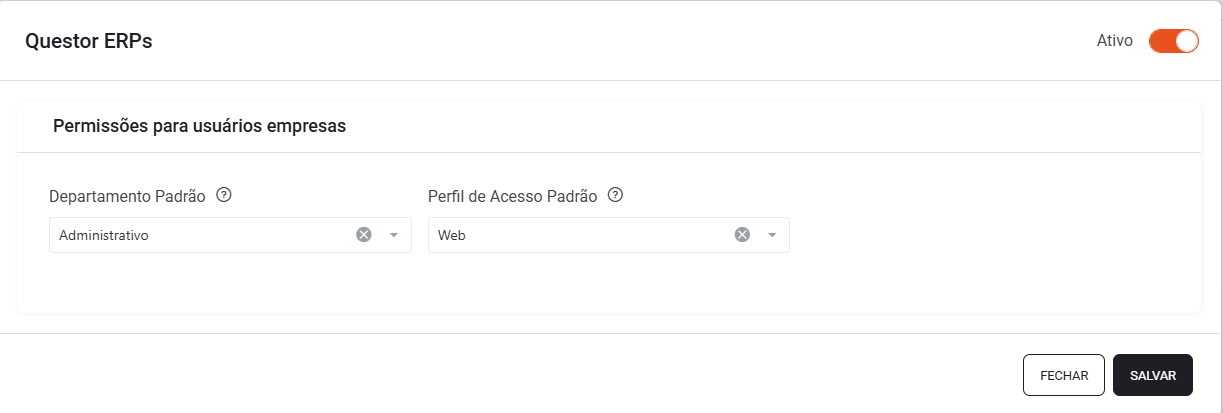Click the Questor ERPs title

click(88, 41)
